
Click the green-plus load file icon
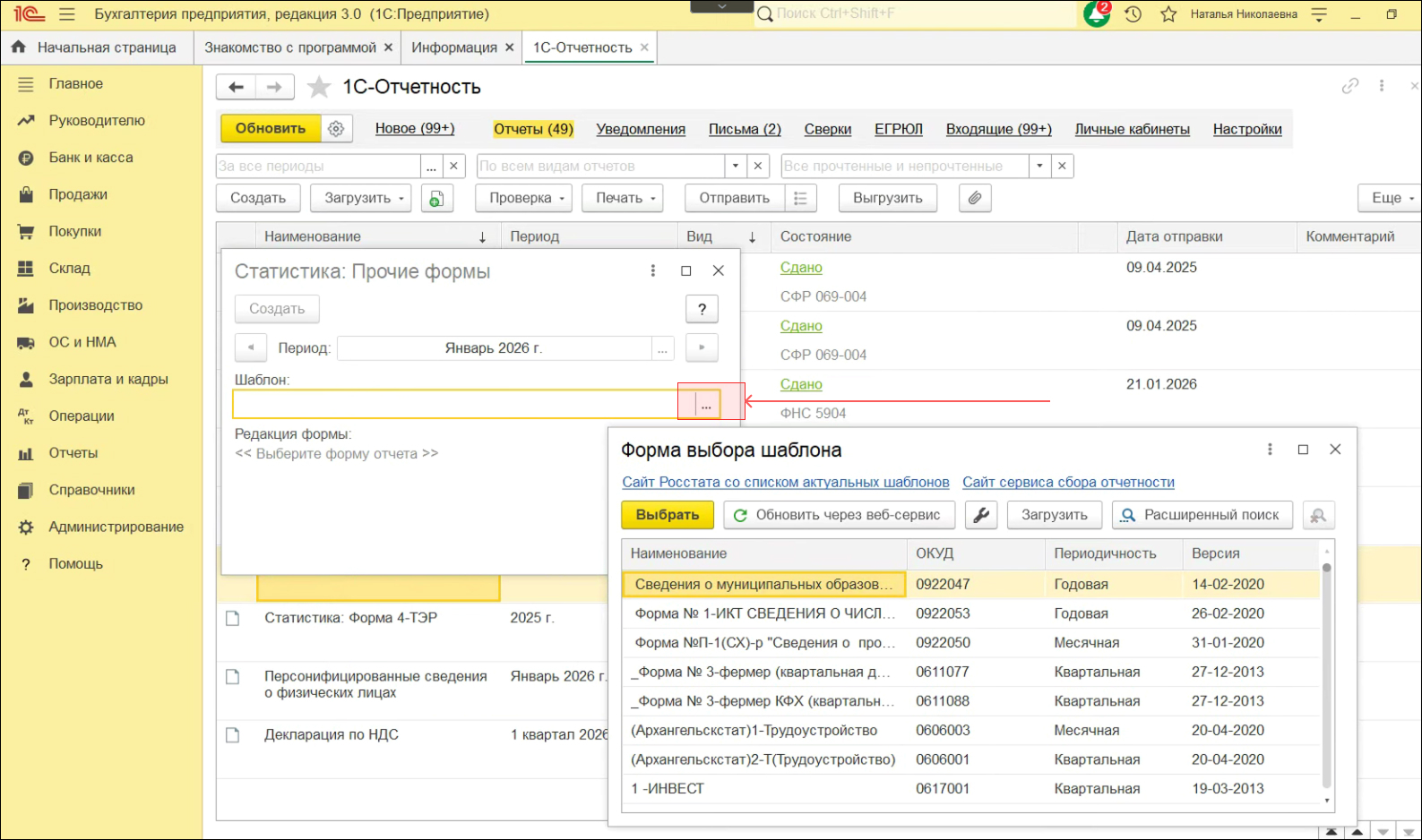click(436, 198)
